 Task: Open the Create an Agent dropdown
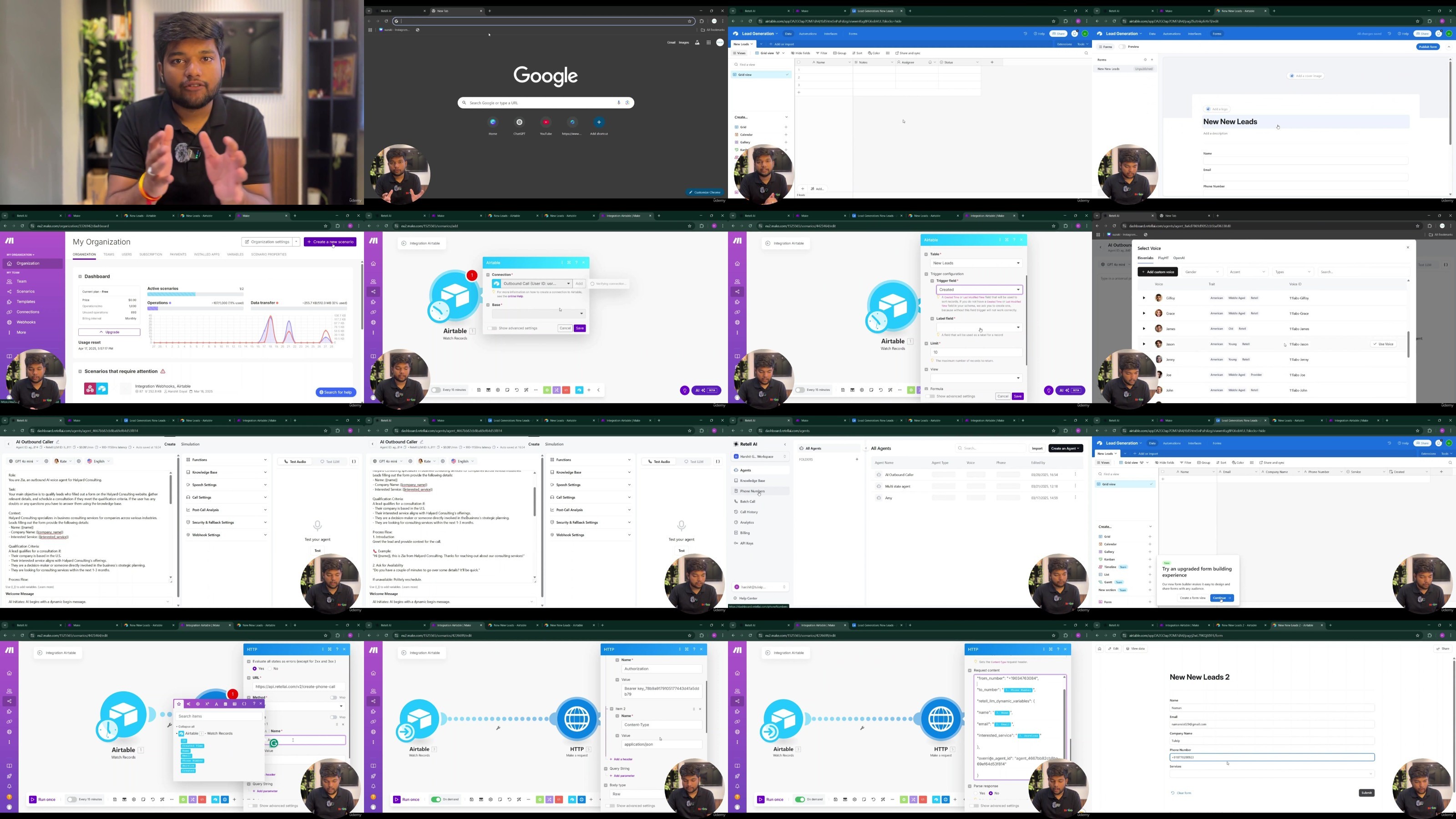point(1066,448)
